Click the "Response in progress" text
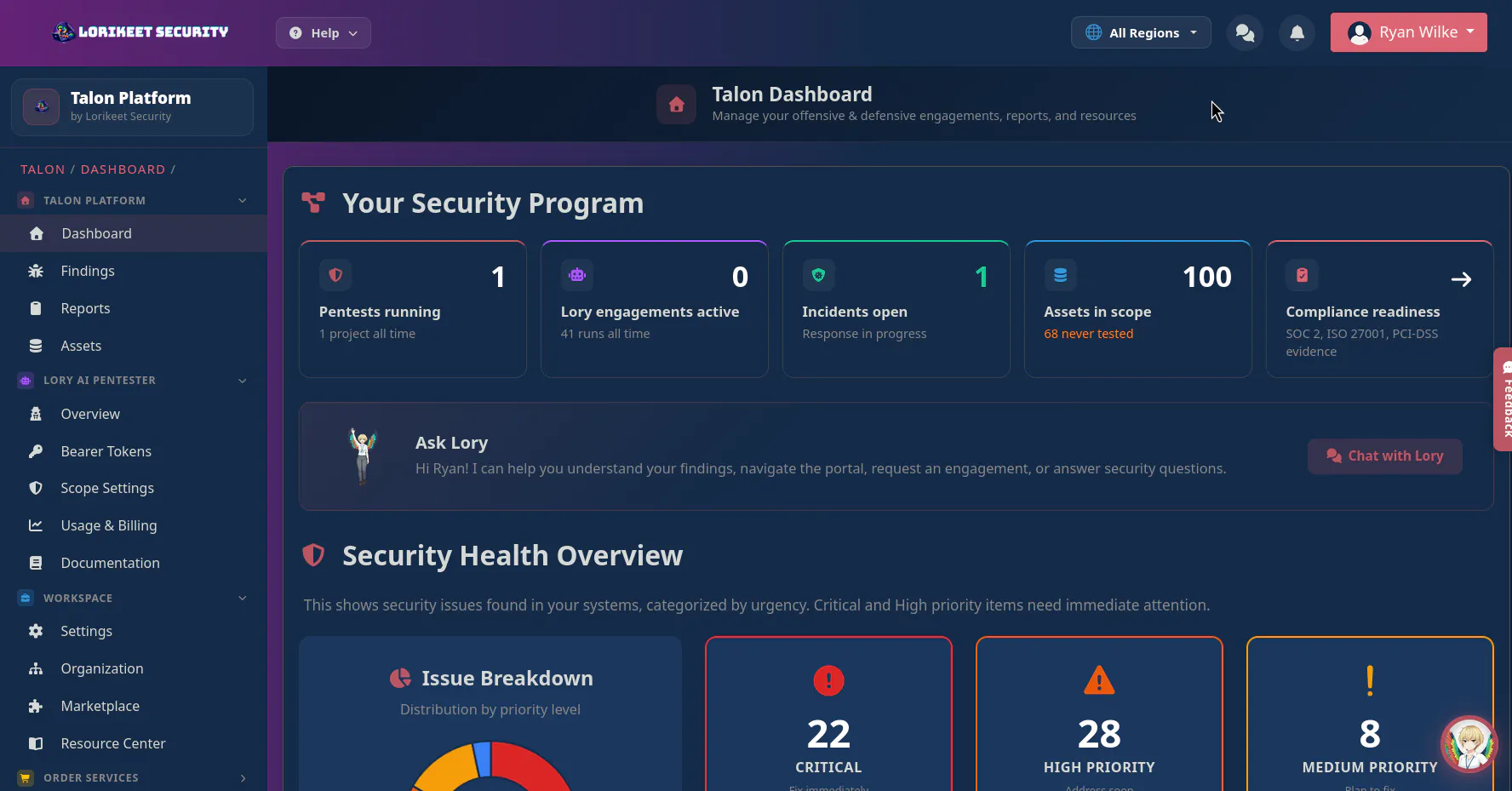Screen dimensions: 1512x791 (864, 334)
